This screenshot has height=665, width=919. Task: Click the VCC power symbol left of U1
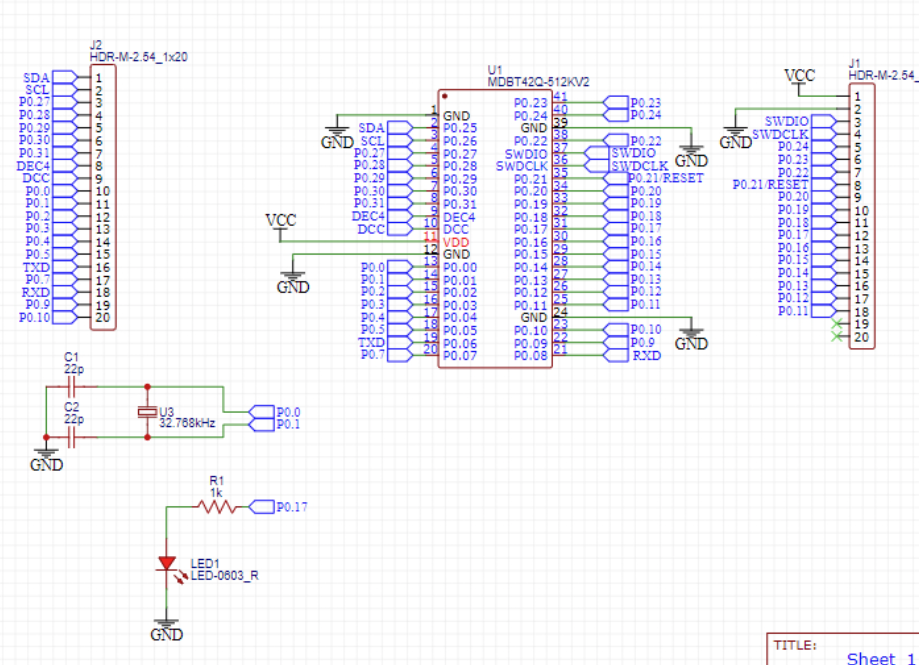(280, 220)
